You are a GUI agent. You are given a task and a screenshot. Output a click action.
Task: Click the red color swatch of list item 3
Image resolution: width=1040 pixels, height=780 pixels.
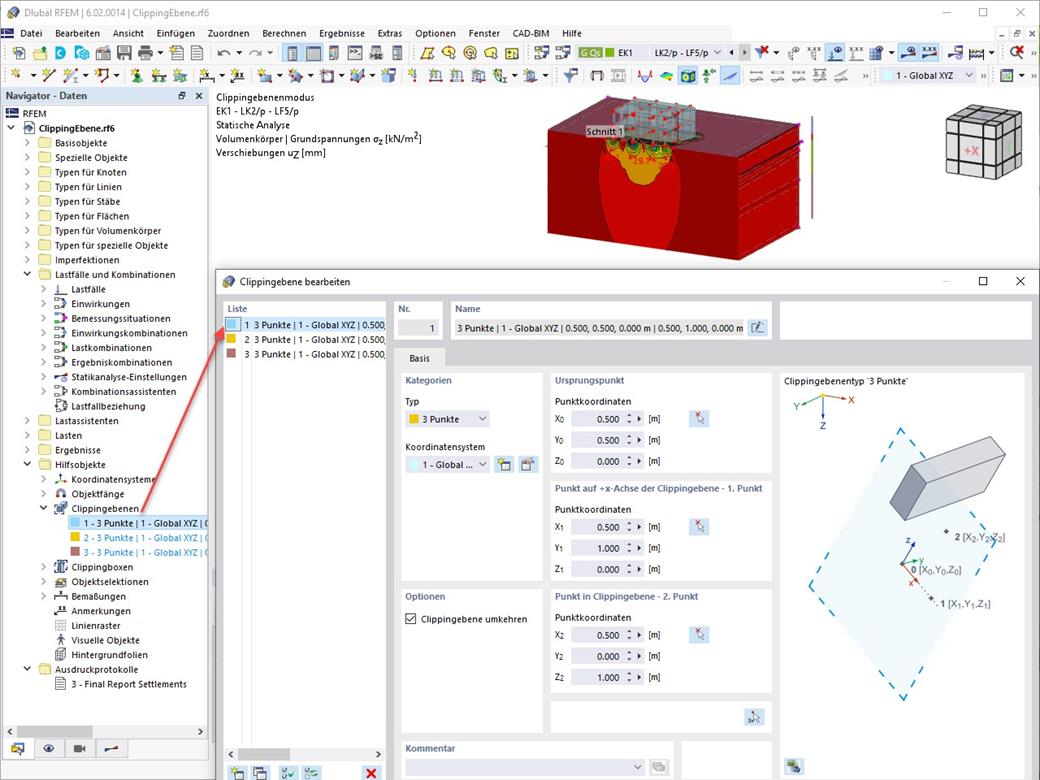click(x=231, y=354)
